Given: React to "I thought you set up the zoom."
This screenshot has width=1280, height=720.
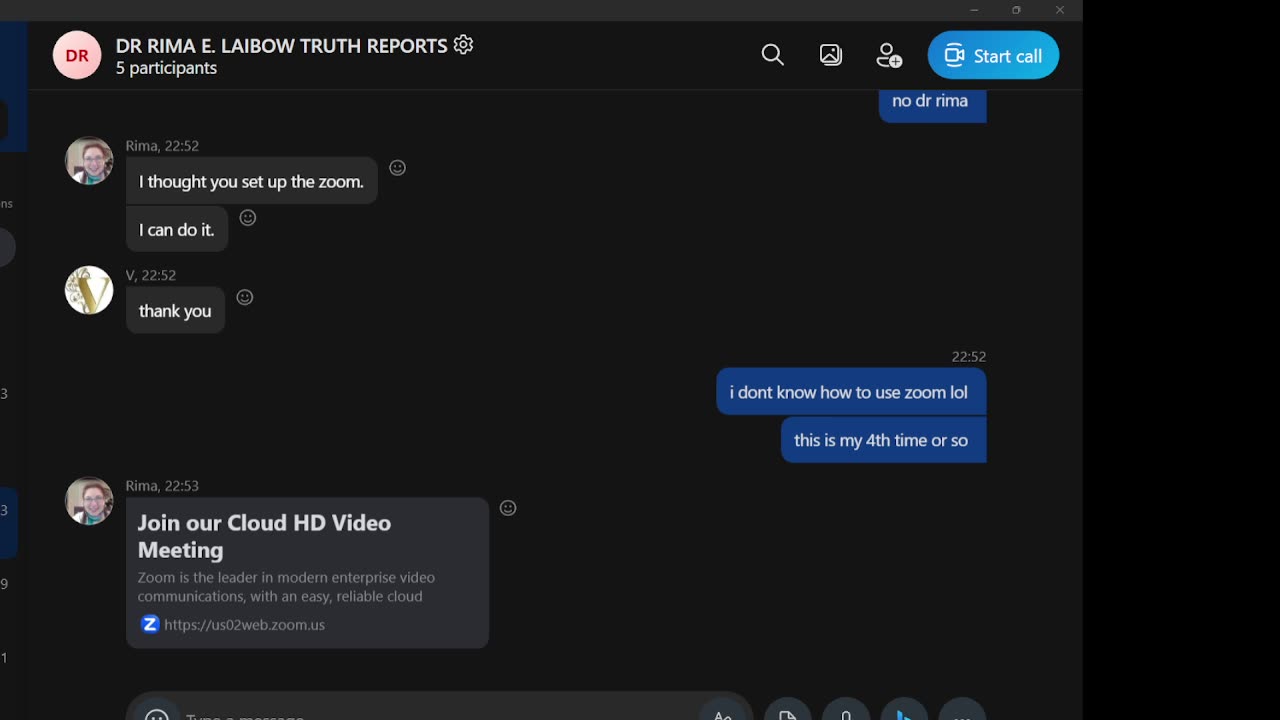Looking at the screenshot, I should coord(397,168).
